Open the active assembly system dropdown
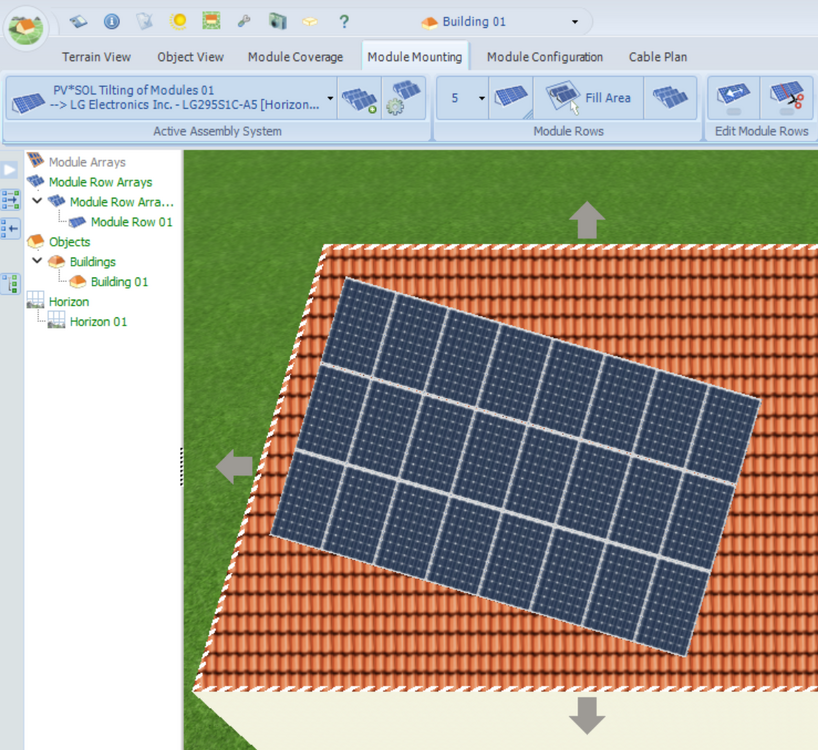The height and width of the screenshot is (750, 818). 330,98
